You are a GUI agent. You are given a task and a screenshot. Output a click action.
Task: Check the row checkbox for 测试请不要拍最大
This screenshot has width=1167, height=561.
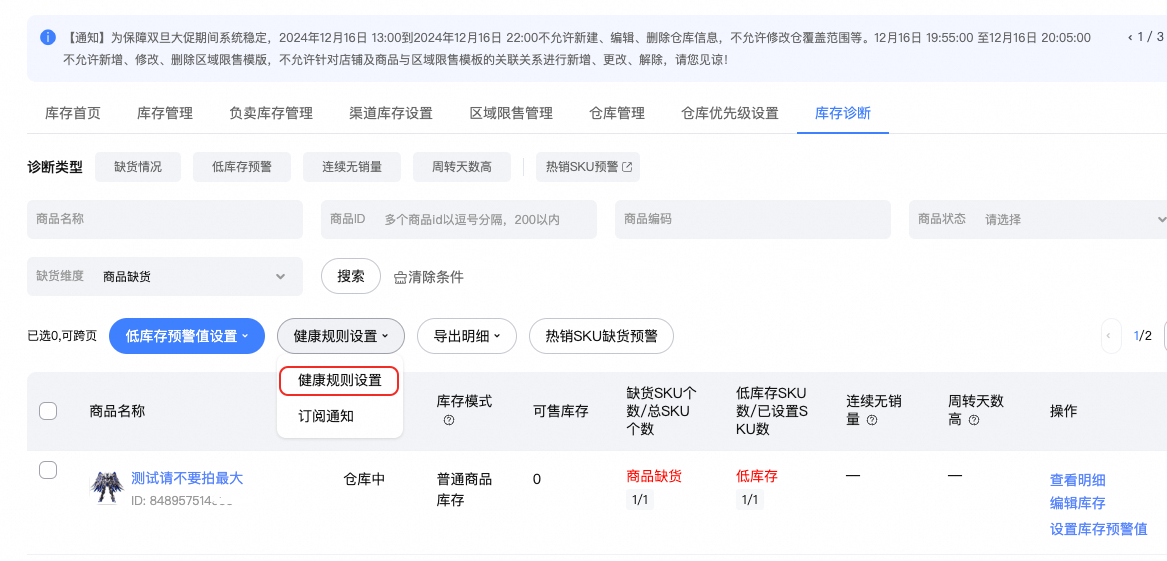(48, 469)
